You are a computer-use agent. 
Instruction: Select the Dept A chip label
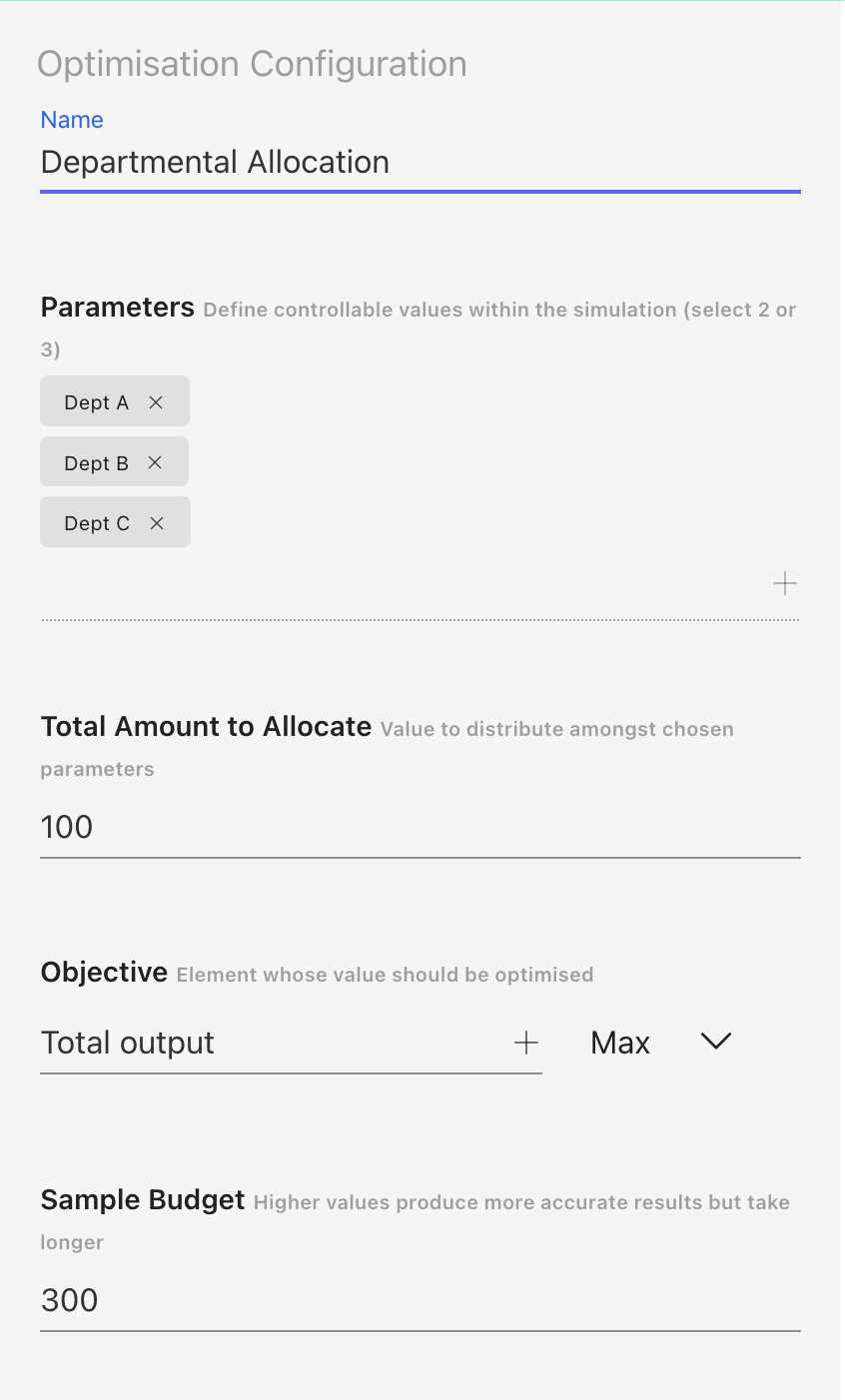point(97,402)
